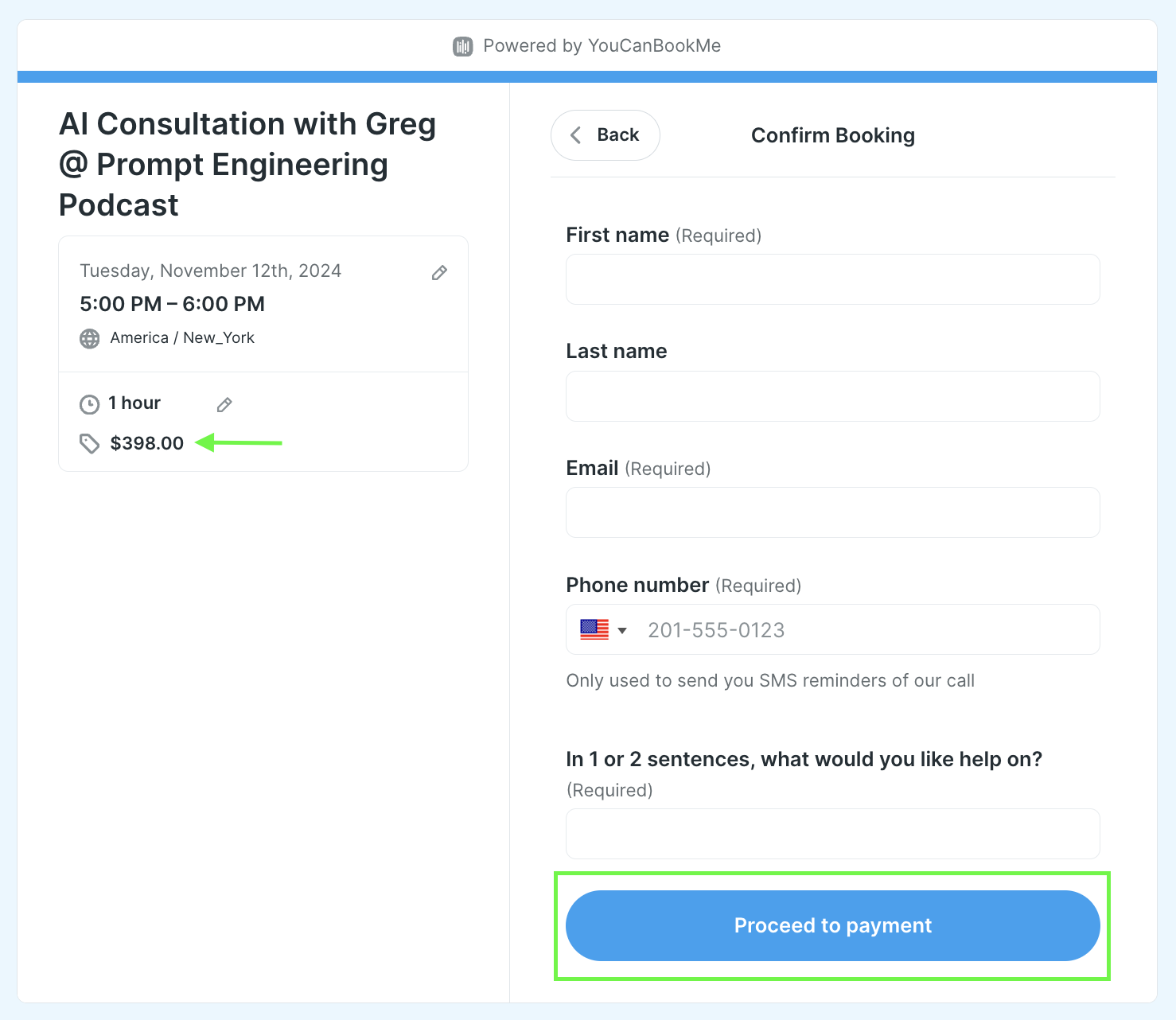Click the clock icon beside 1 hour
The width and height of the screenshot is (1176, 1020).
click(x=90, y=404)
